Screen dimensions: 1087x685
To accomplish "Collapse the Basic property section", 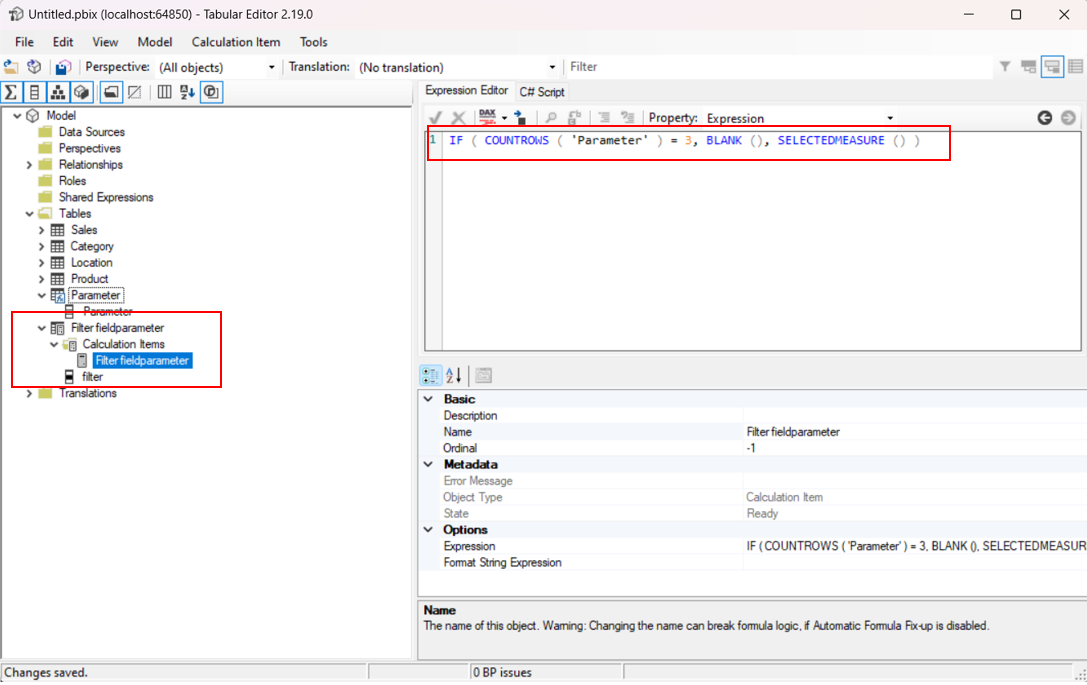I will click(x=428, y=399).
